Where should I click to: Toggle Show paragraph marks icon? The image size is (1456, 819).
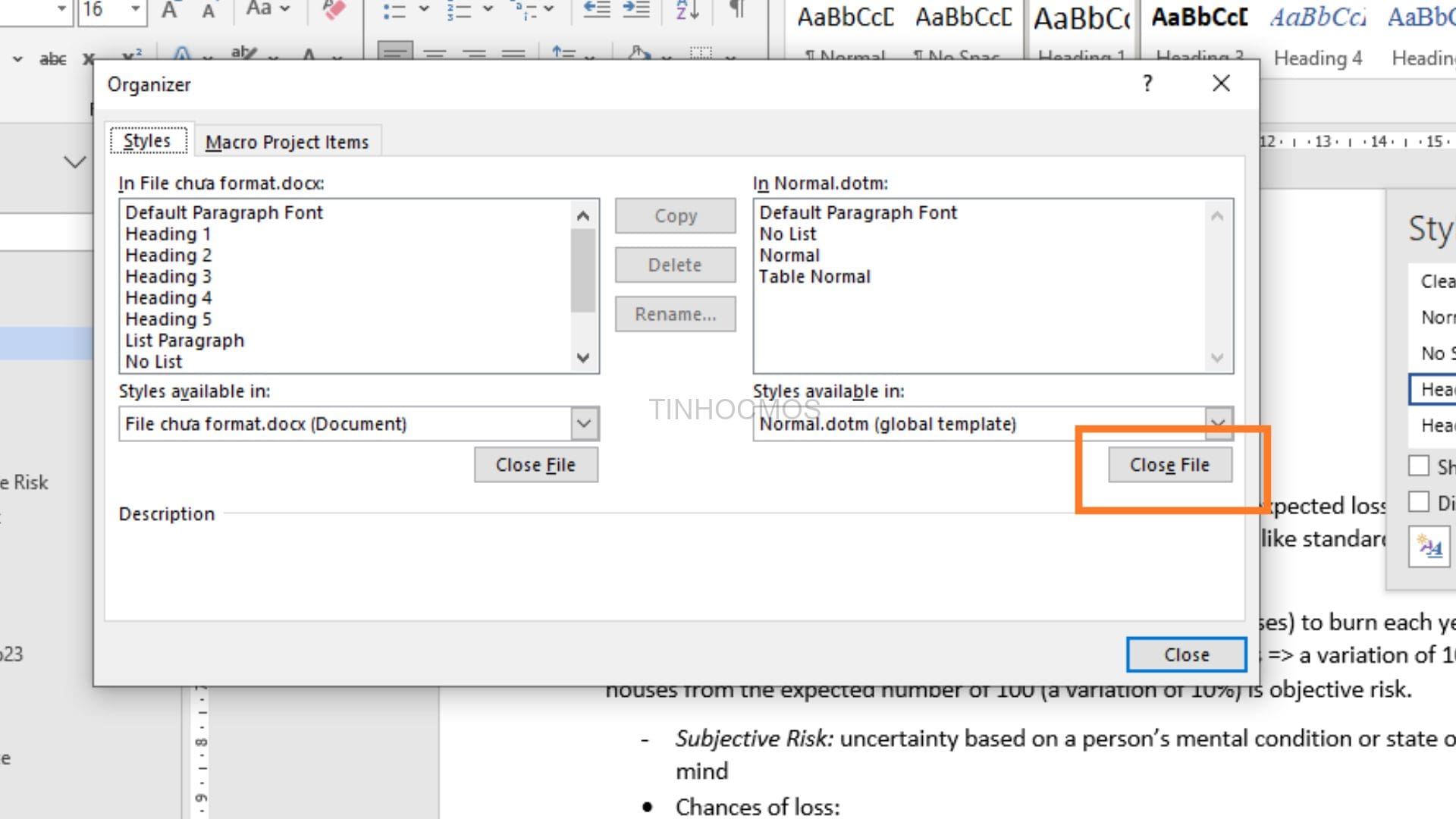(736, 9)
